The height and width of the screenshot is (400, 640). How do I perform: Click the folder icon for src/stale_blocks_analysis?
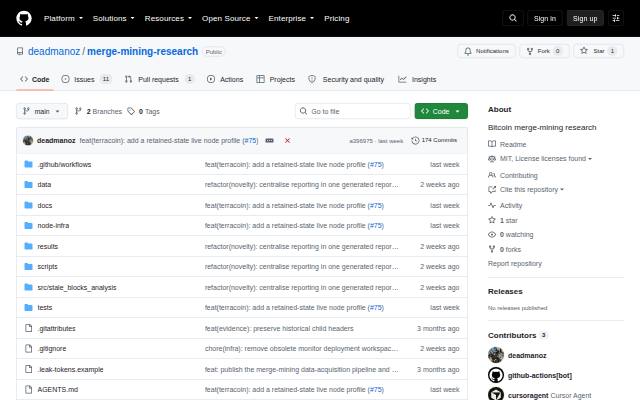coord(28,287)
